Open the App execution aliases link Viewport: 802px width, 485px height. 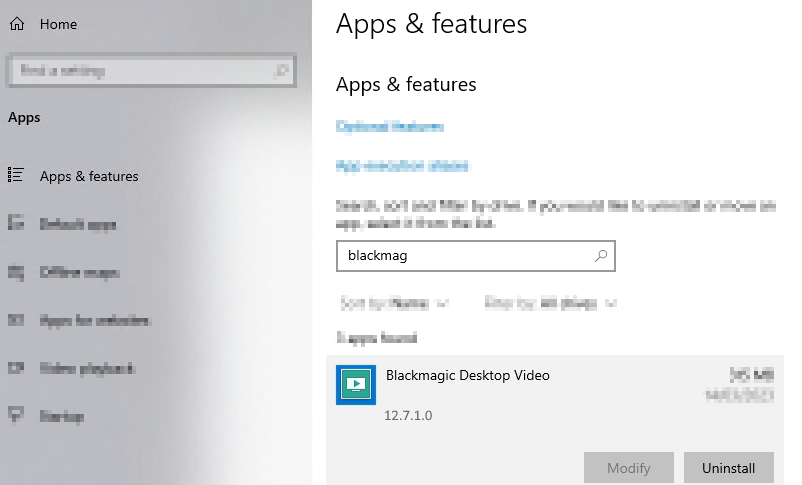(402, 166)
